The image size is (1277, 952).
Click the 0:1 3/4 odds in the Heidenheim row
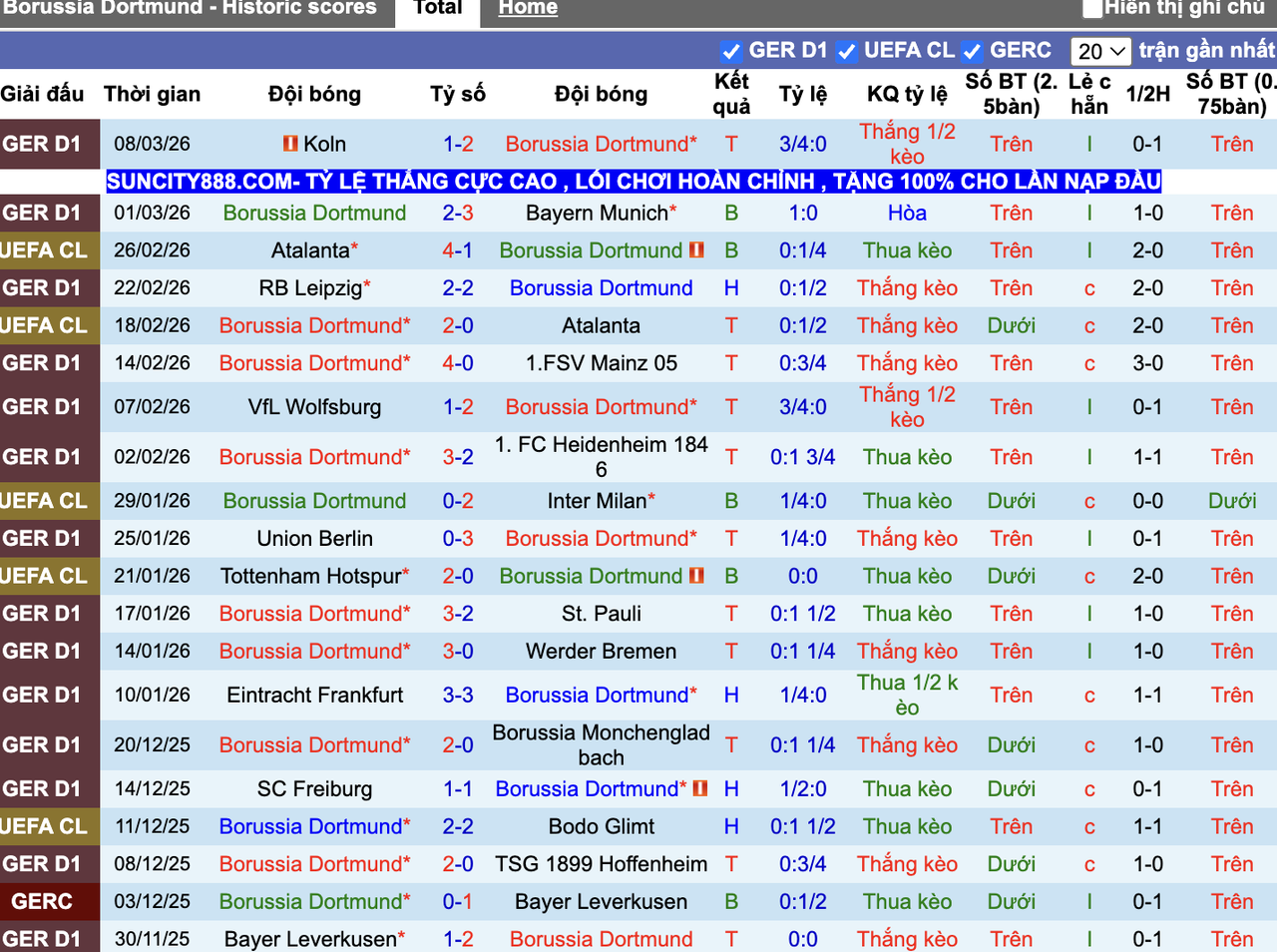coord(803,457)
